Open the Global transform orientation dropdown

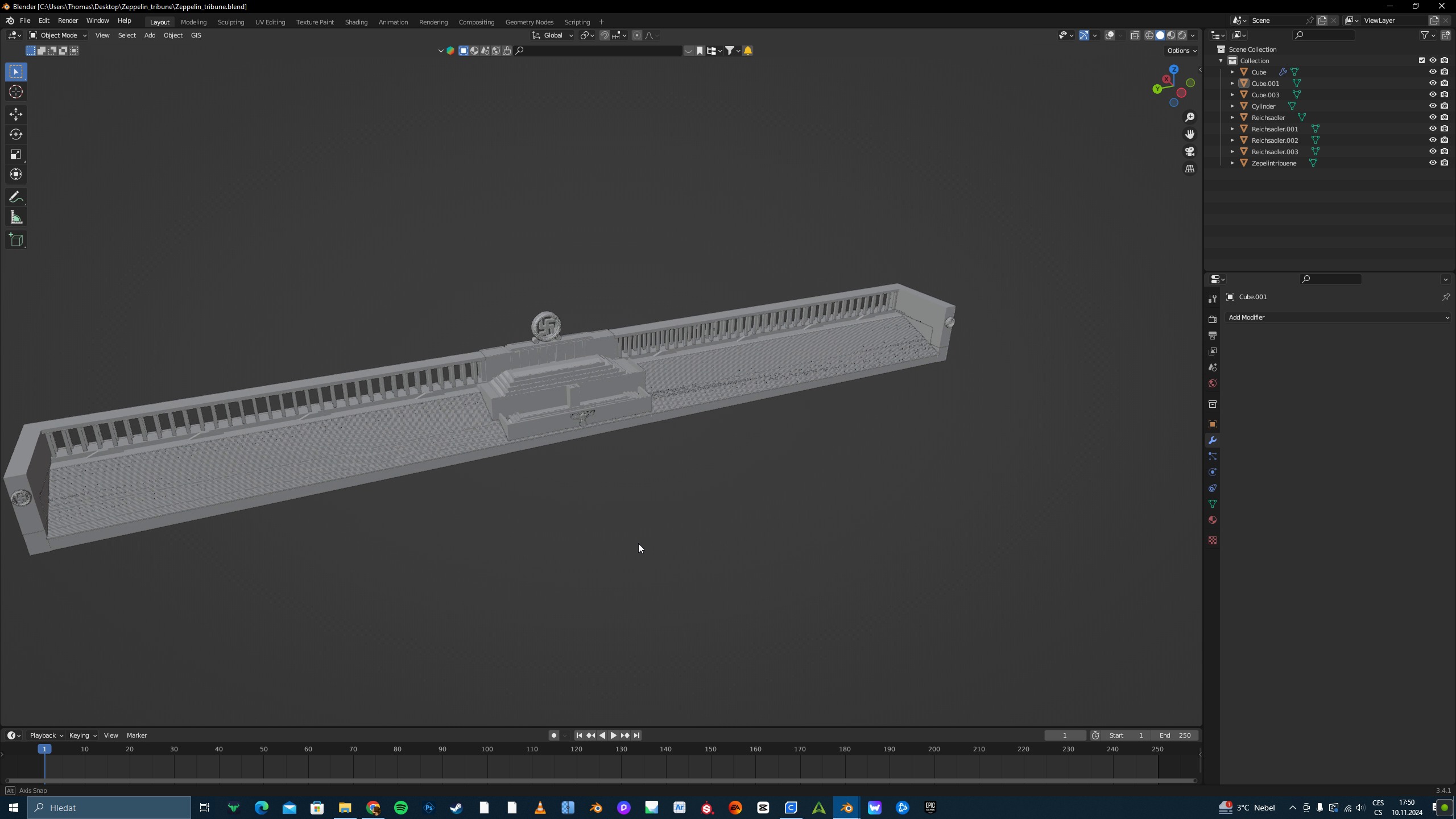point(553,35)
